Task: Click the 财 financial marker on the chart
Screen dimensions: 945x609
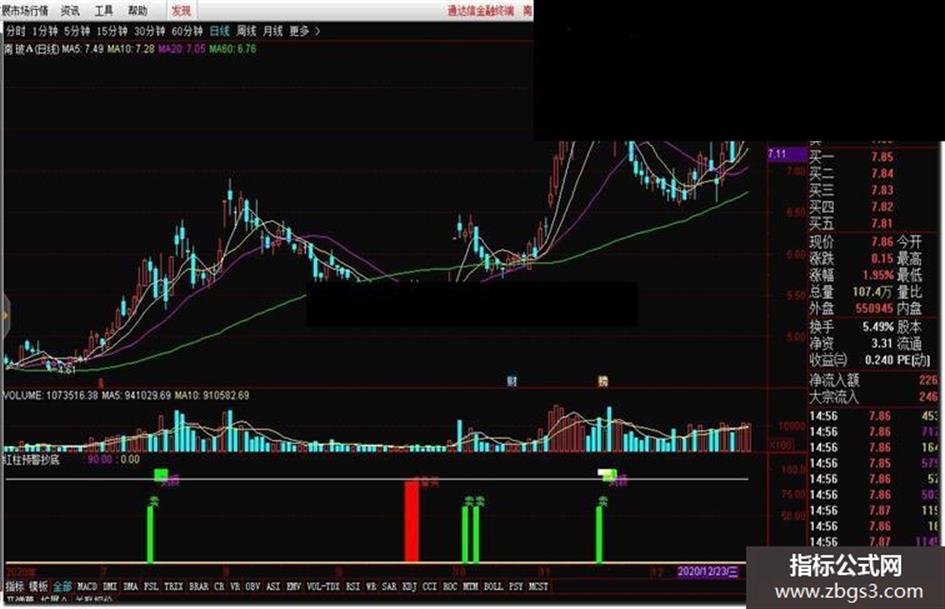Action: coord(512,381)
